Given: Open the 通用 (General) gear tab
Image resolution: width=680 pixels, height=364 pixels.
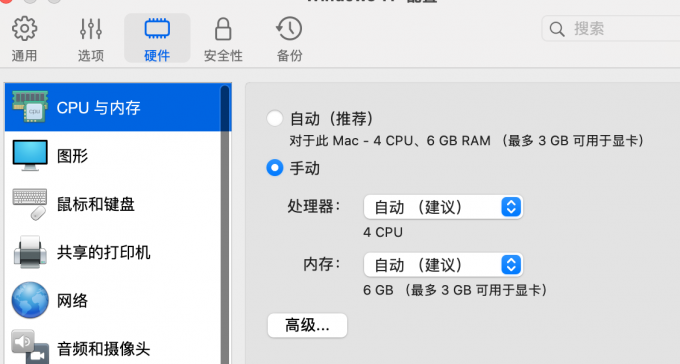Looking at the screenshot, I should (x=24, y=39).
